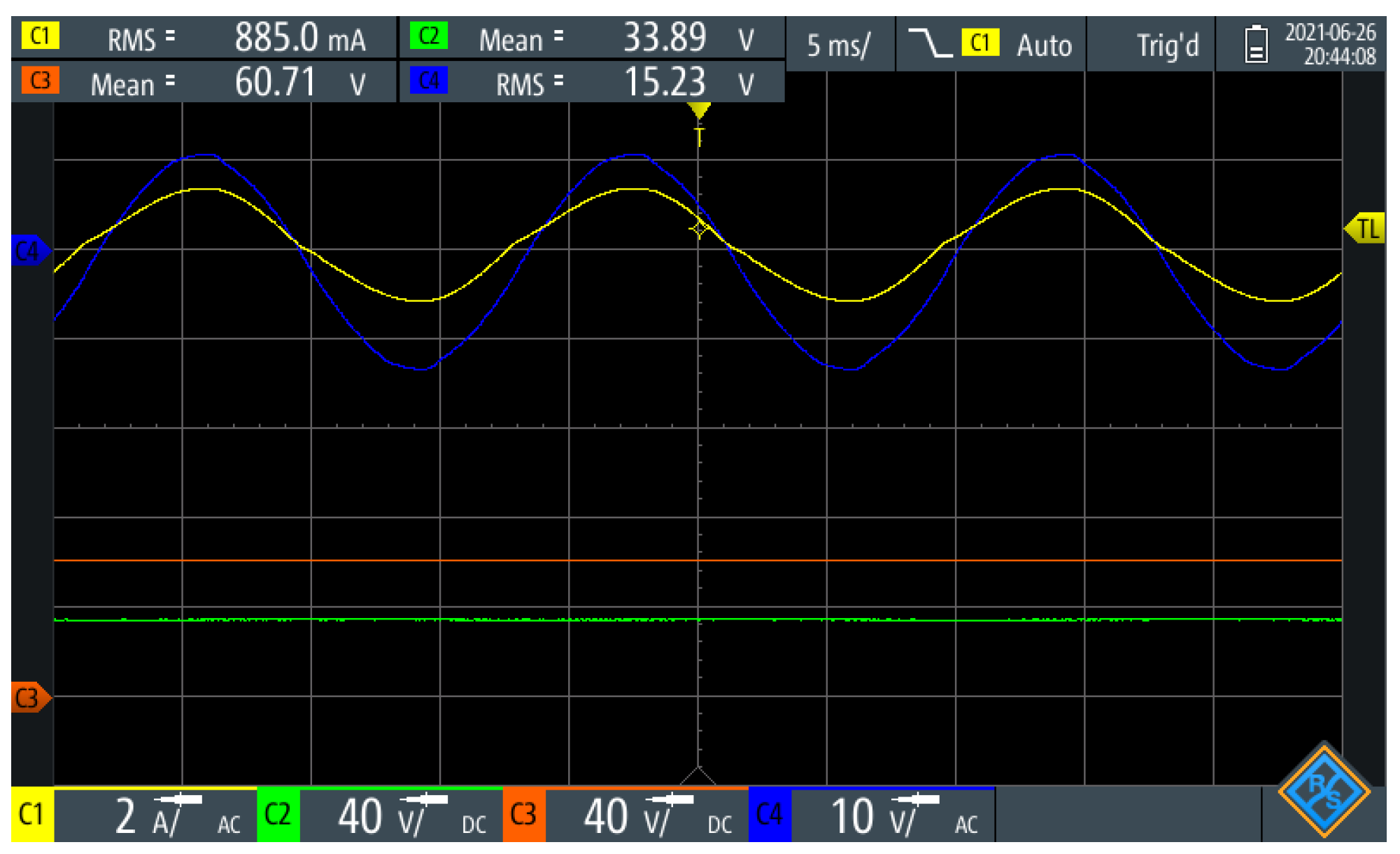
Task: Click the blue C4 ground level marker
Action: click(x=29, y=251)
